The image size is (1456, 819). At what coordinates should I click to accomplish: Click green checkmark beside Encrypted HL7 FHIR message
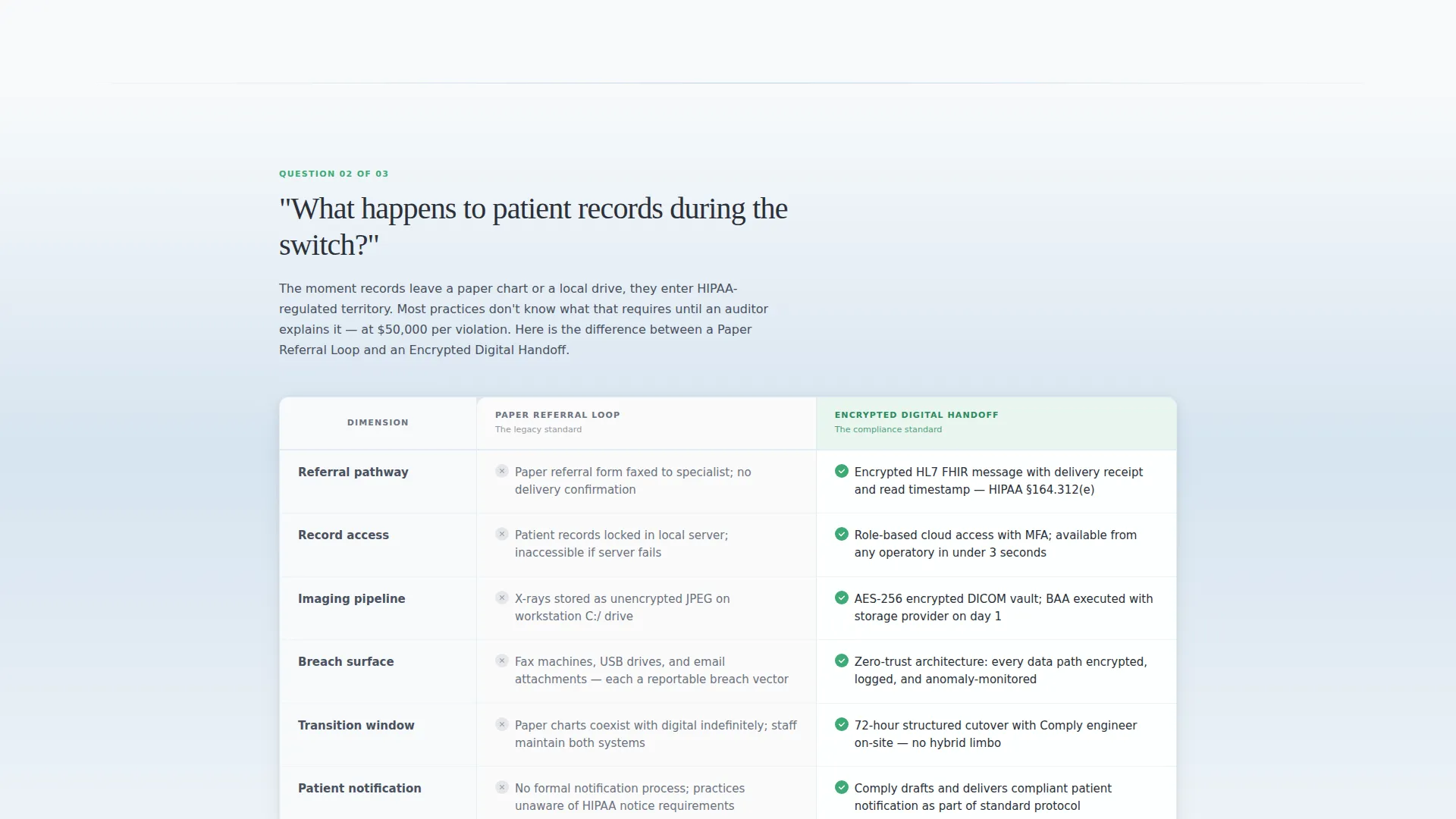click(x=841, y=471)
